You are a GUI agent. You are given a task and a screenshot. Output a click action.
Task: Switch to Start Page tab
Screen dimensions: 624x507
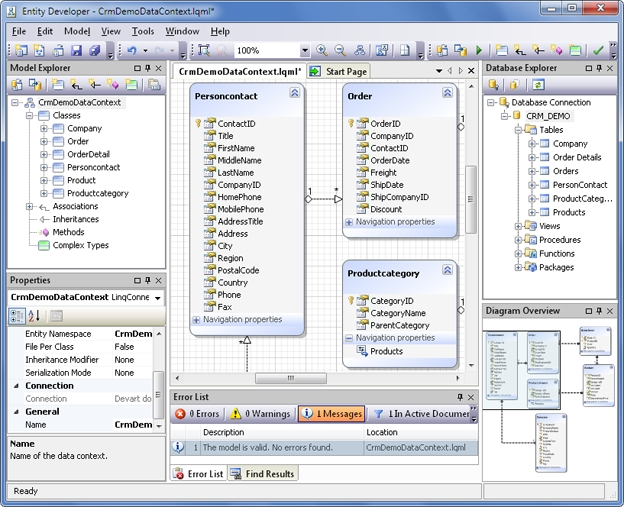[x=339, y=72]
